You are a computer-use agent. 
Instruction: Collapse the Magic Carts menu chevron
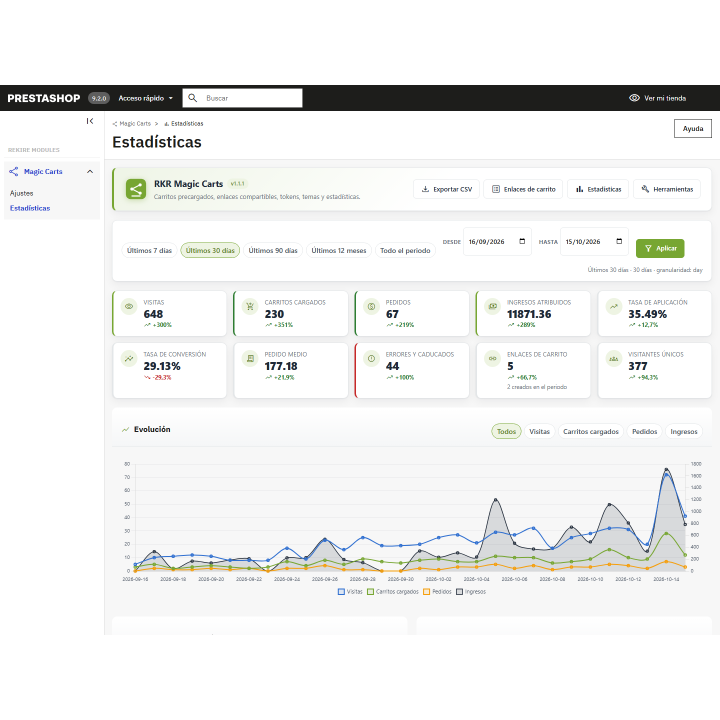click(x=90, y=171)
